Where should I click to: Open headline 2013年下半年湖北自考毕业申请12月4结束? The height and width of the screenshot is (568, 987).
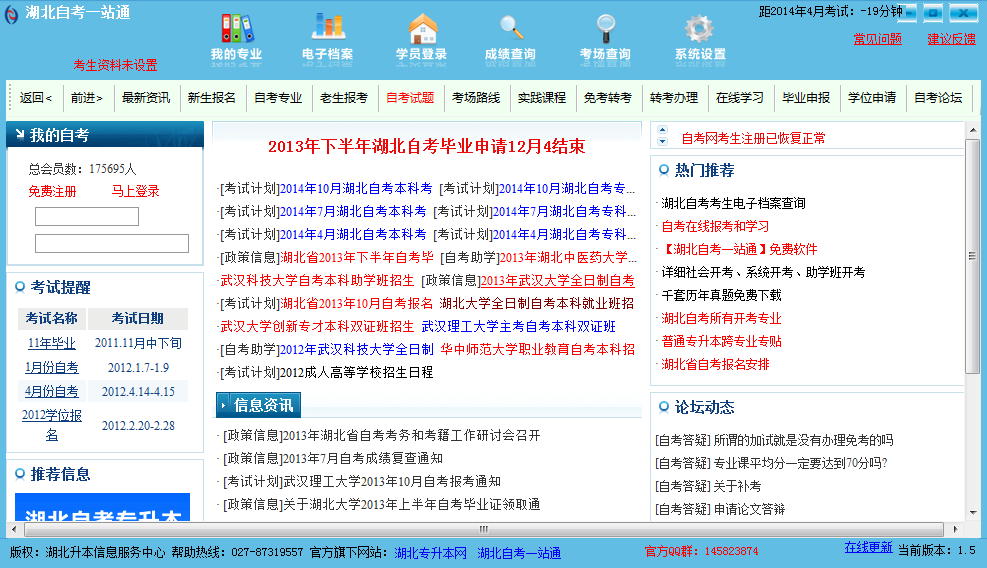pos(427,147)
